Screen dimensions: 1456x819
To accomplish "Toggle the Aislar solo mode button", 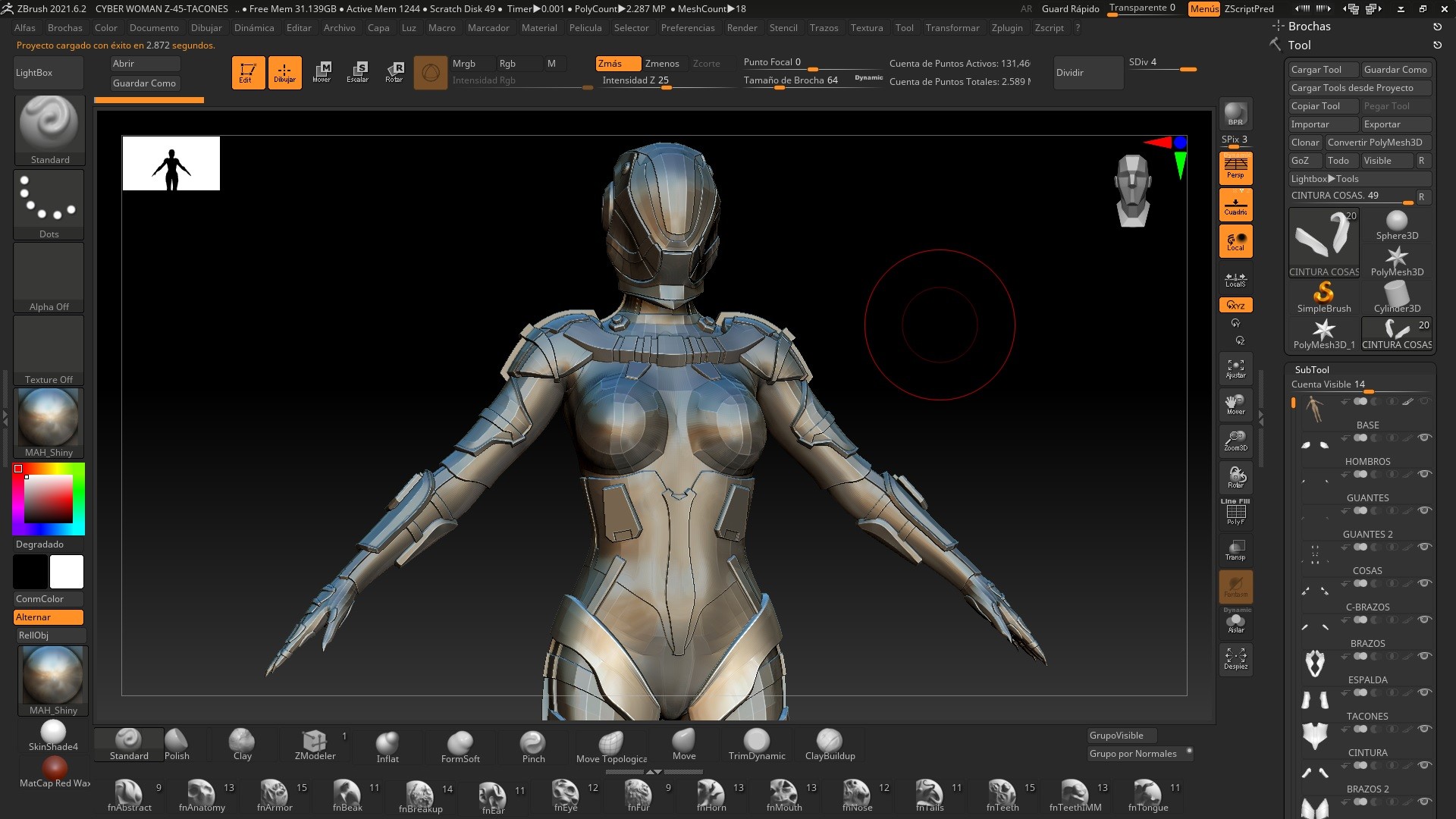I will 1235,623.
